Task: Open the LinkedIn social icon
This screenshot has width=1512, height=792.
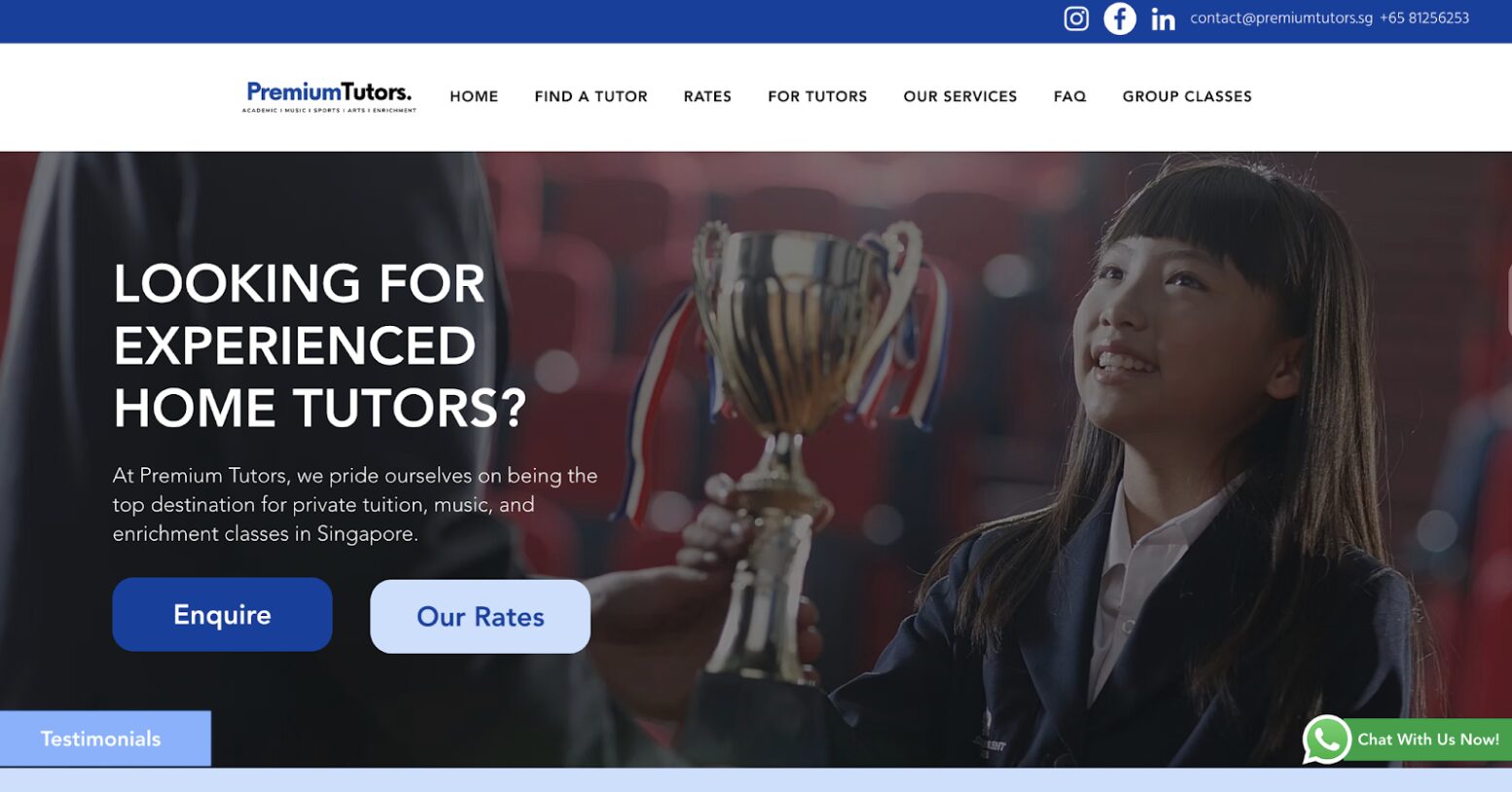Action: pos(1163,18)
